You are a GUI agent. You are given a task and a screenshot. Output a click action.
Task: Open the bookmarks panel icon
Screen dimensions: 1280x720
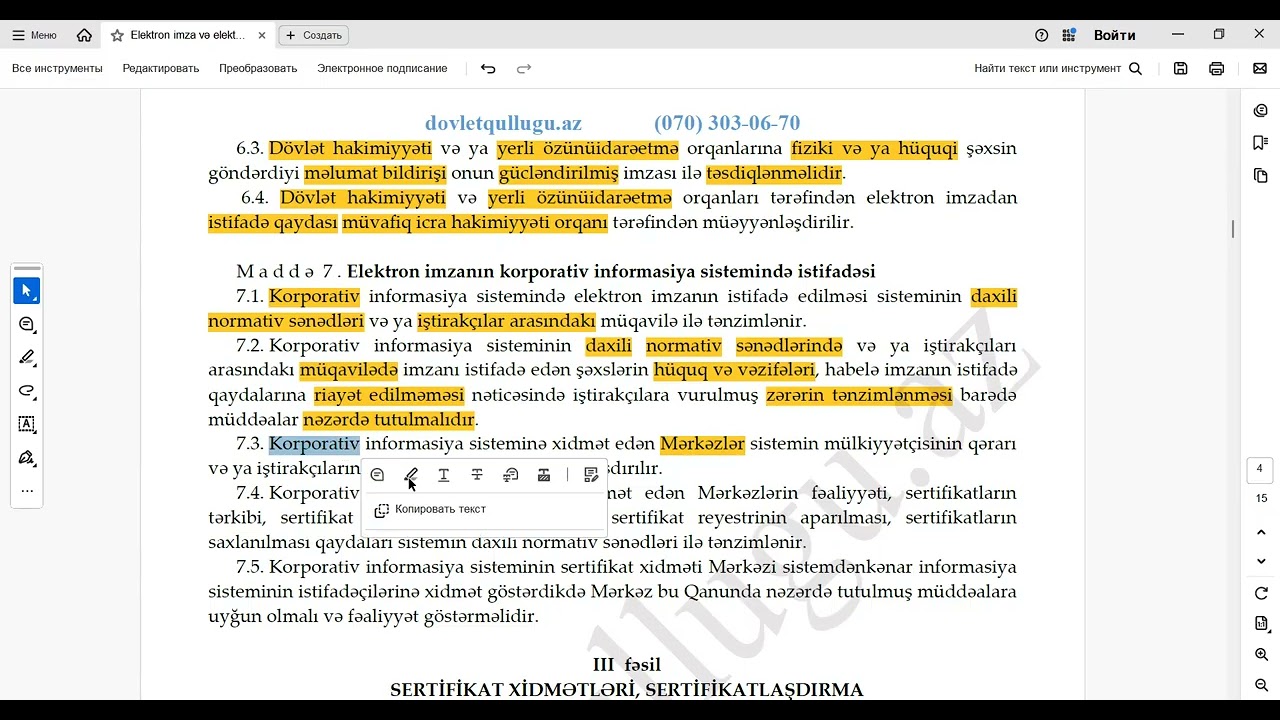pyautogui.click(x=1261, y=143)
